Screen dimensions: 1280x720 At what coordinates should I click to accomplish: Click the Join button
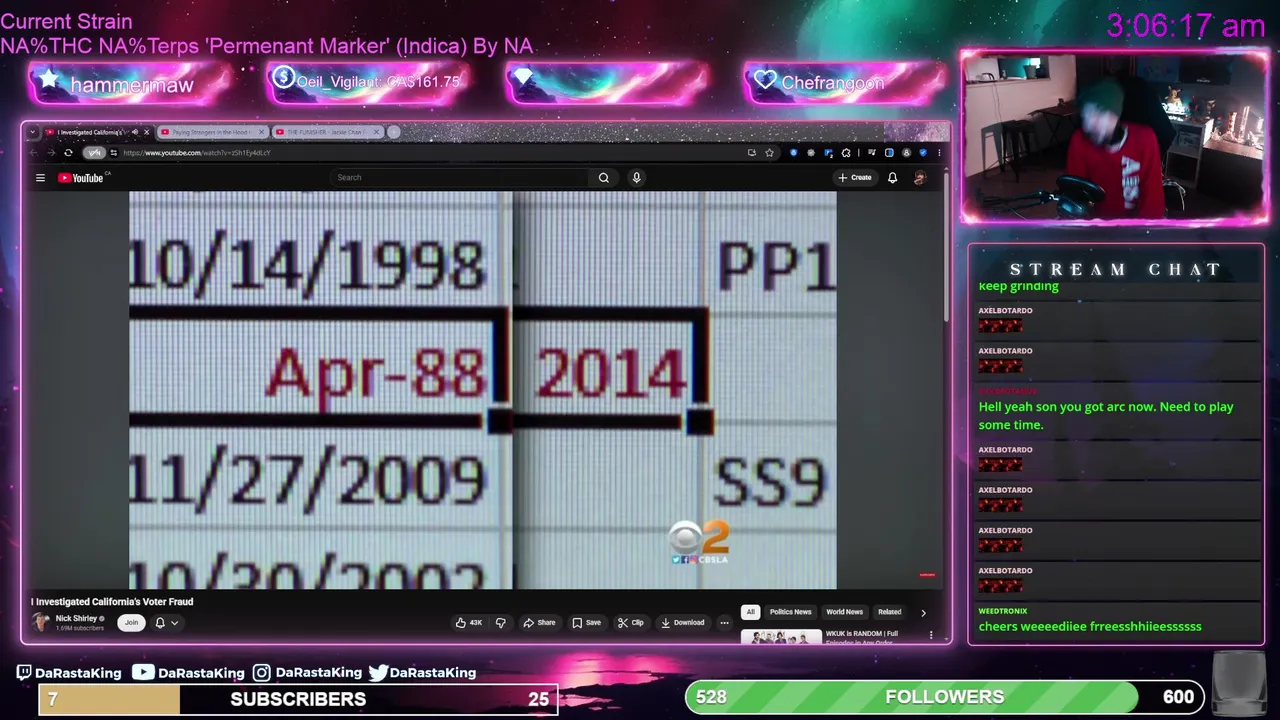pyautogui.click(x=131, y=622)
